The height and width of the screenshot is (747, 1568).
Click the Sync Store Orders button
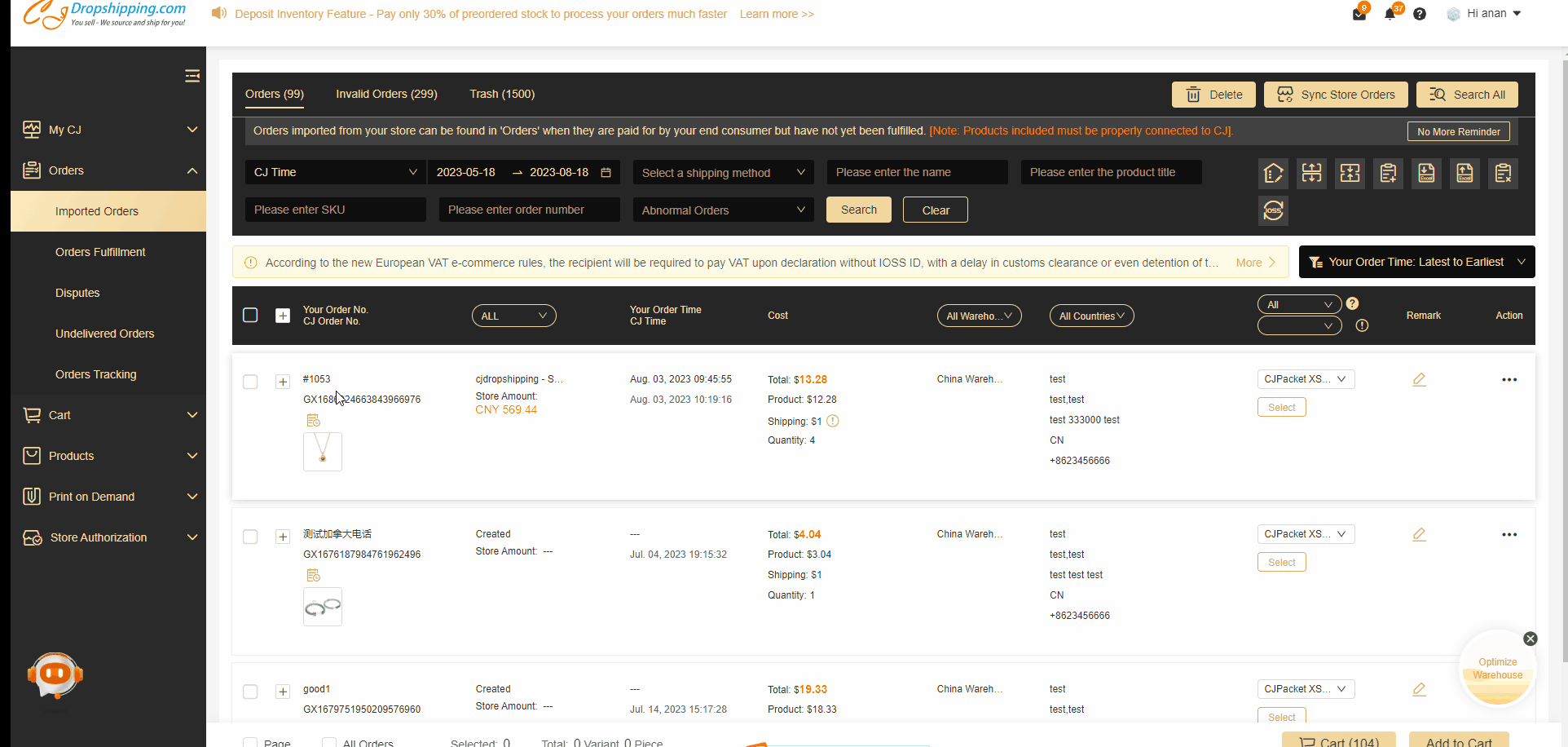1335,95
